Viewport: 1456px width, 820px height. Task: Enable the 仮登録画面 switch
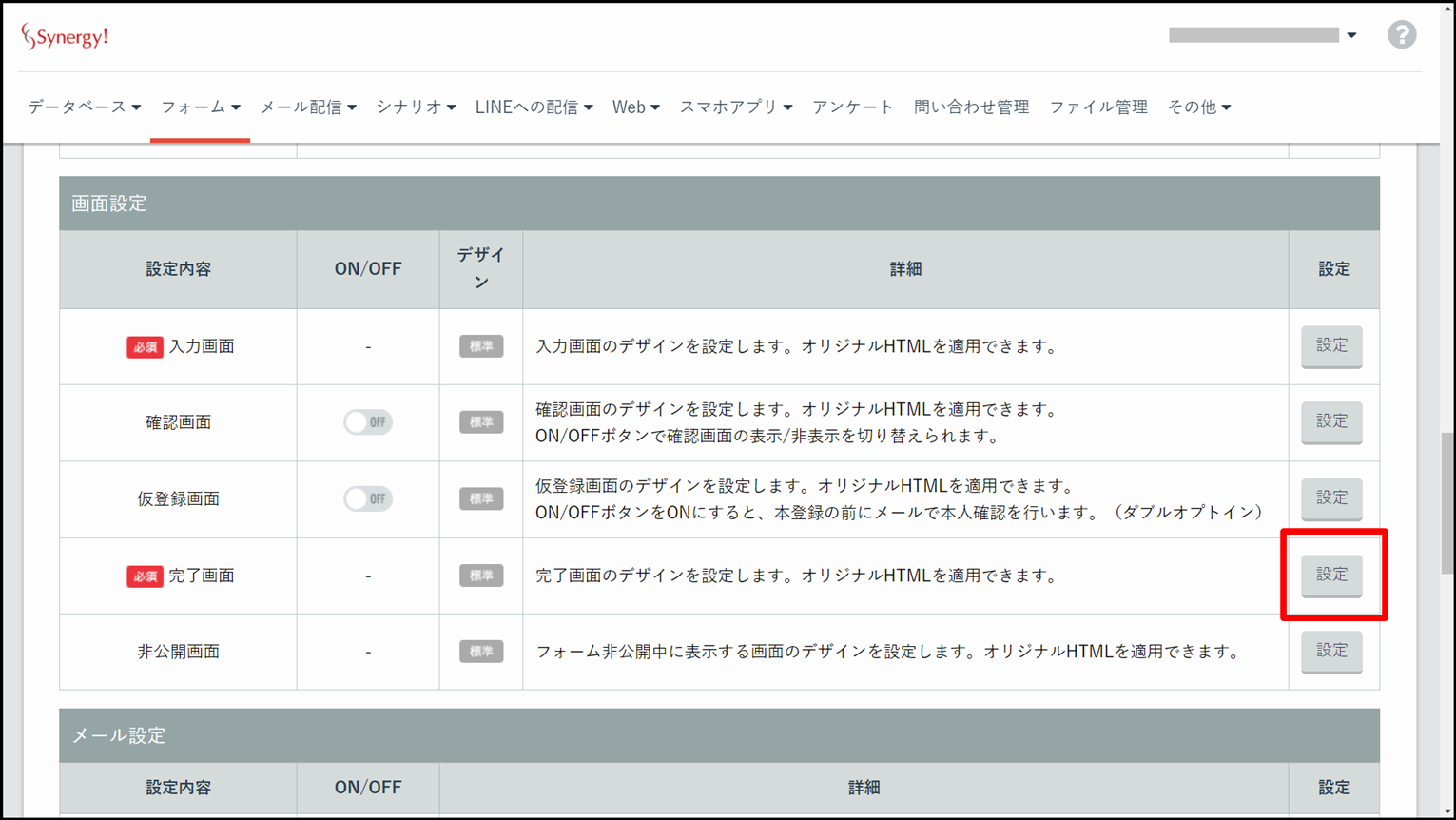click(x=368, y=498)
